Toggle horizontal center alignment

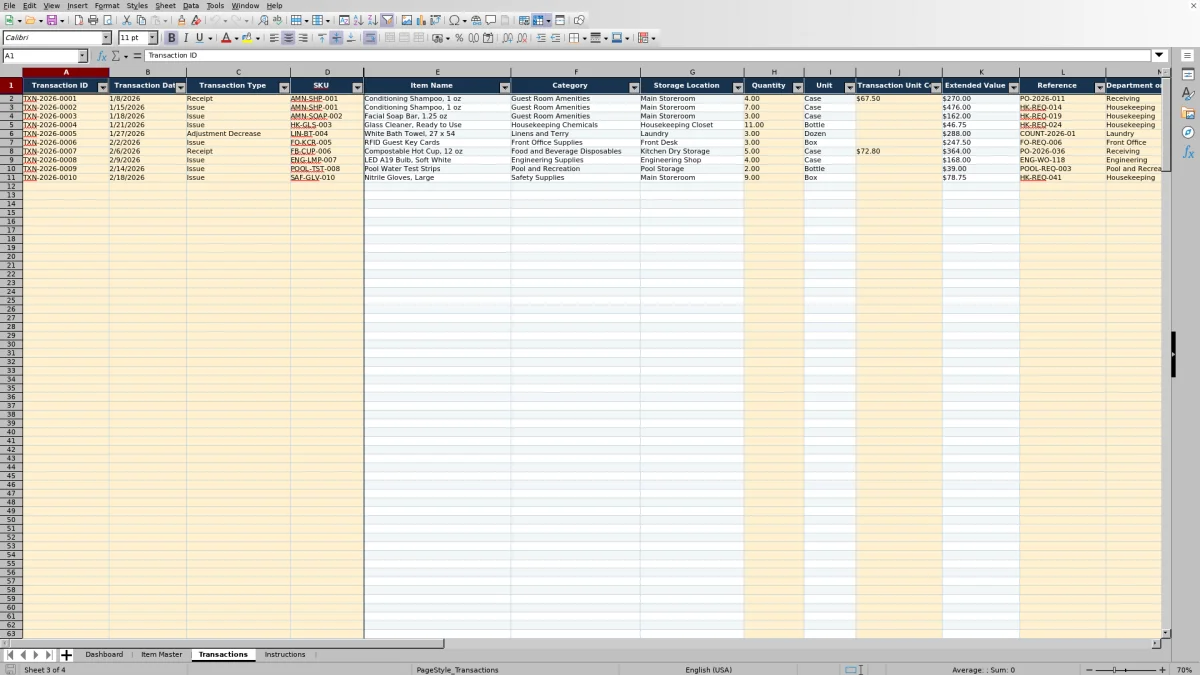pos(288,38)
